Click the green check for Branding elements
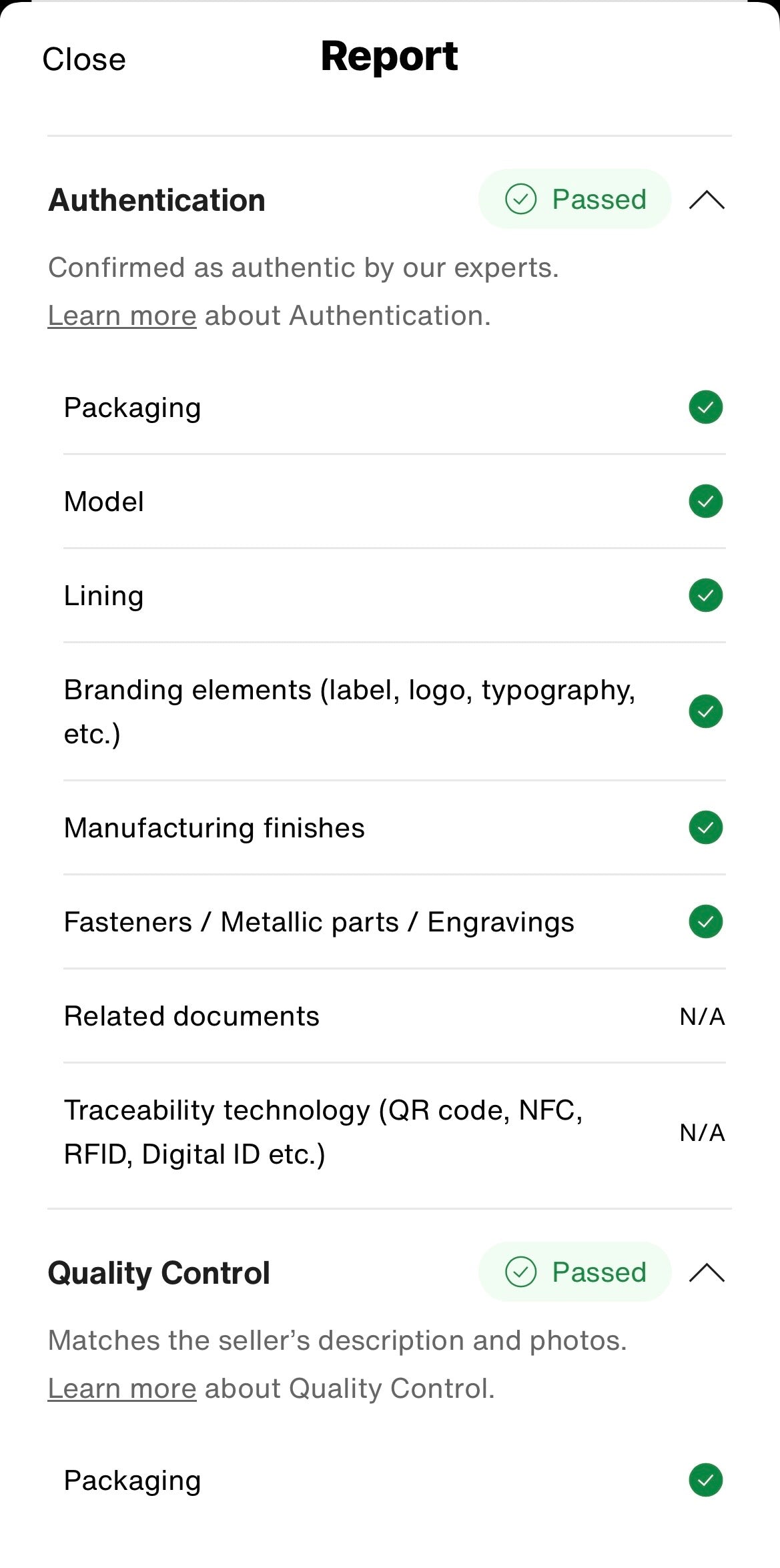Image resolution: width=780 pixels, height=1568 pixels. (705, 711)
